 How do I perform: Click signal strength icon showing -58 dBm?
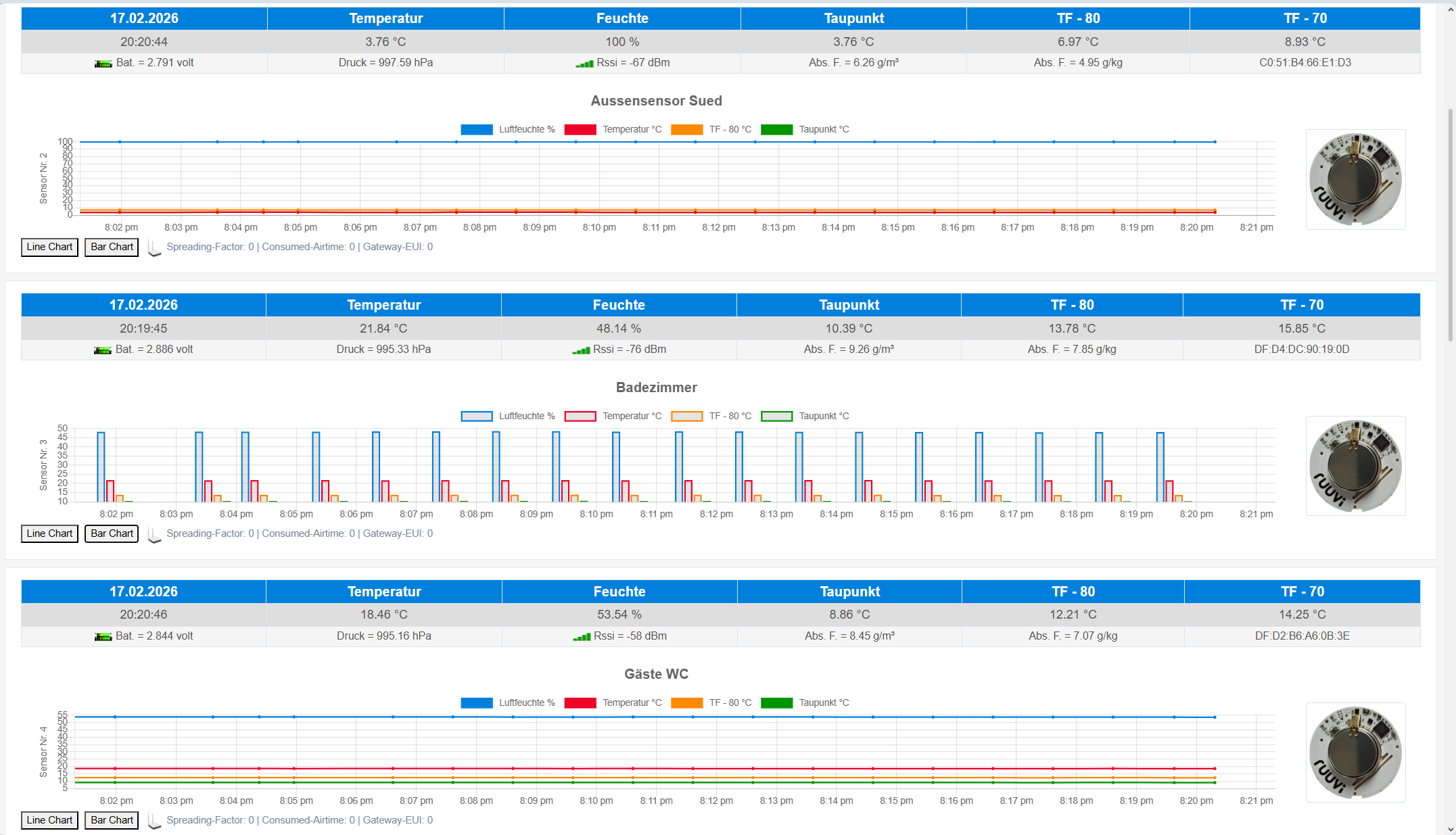pos(582,637)
